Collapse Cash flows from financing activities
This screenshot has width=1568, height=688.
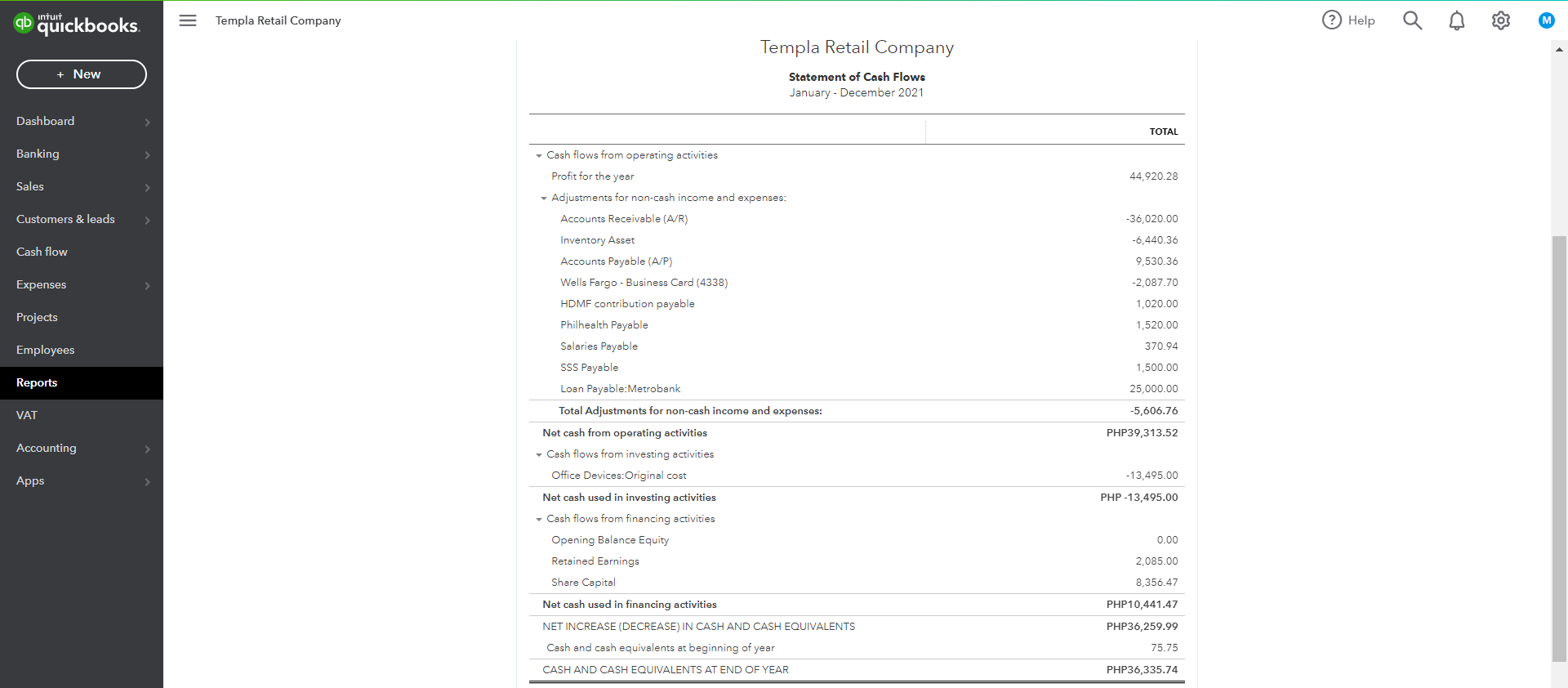coord(539,519)
